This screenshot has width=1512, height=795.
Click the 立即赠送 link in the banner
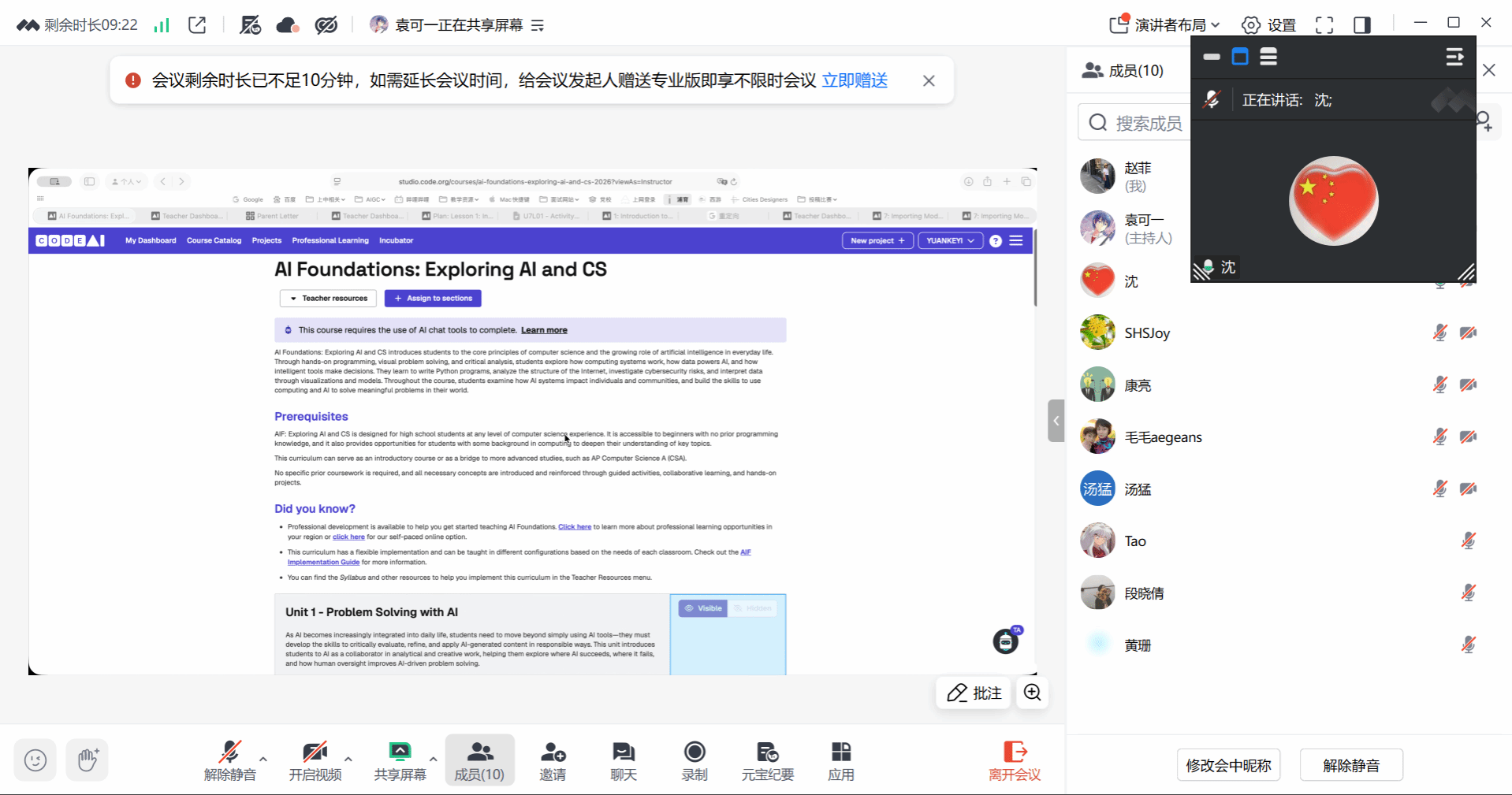[855, 80]
